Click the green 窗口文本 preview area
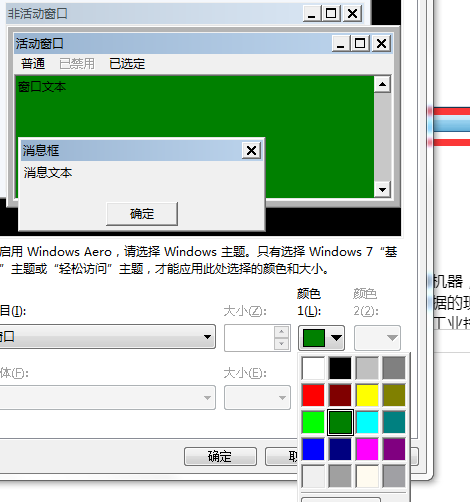Image resolution: width=470 pixels, height=502 pixels. click(x=195, y=107)
